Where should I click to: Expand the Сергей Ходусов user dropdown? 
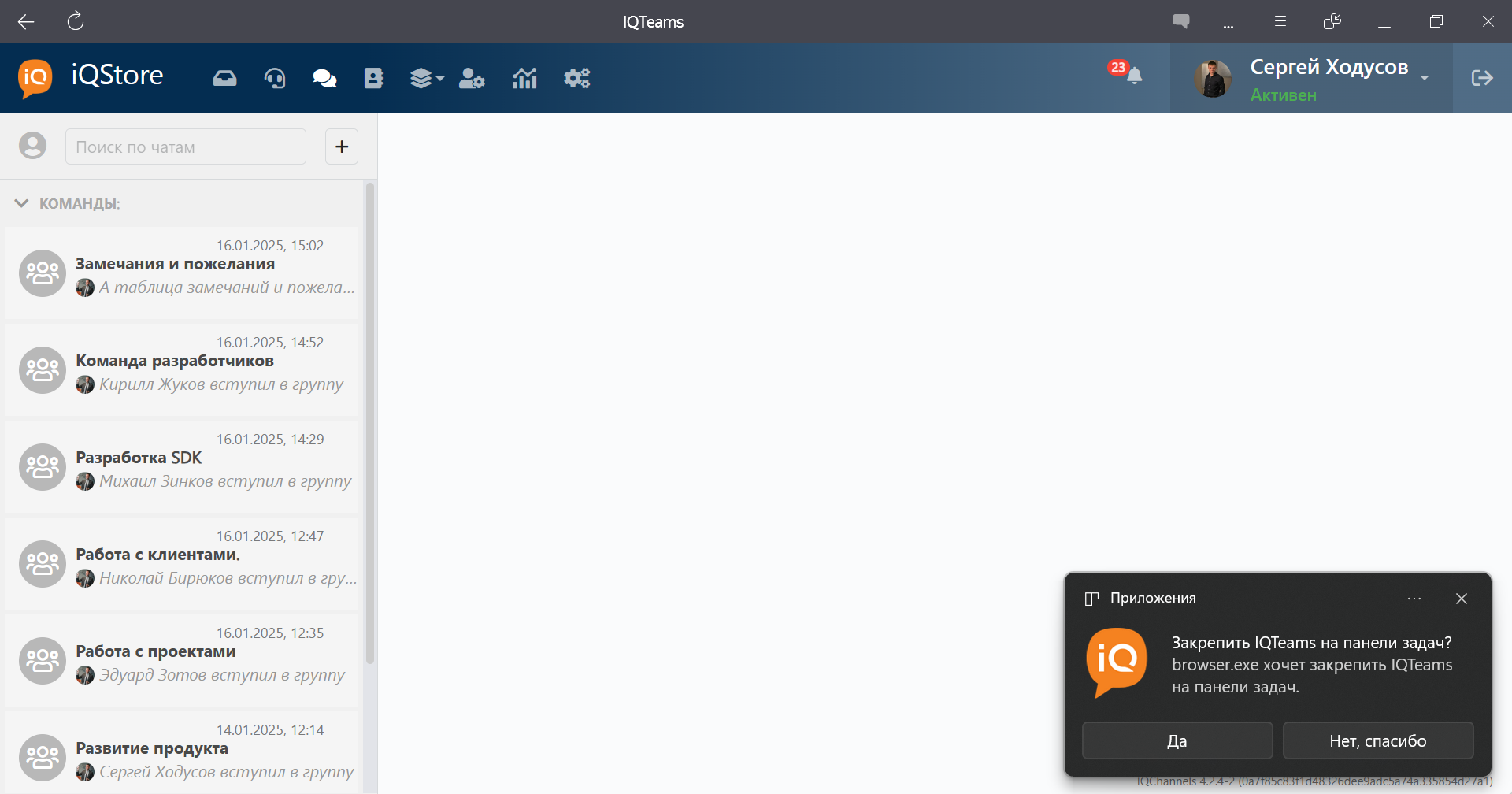[x=1425, y=77]
